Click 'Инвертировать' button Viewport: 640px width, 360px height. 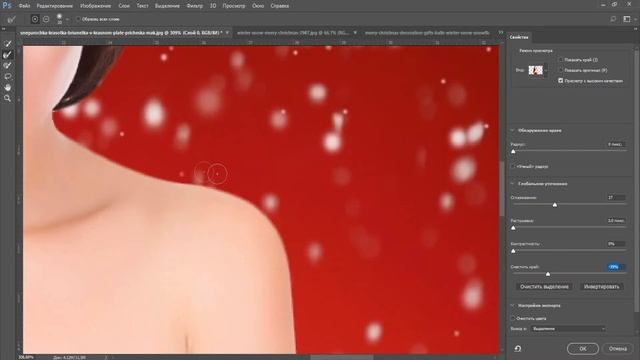point(601,287)
